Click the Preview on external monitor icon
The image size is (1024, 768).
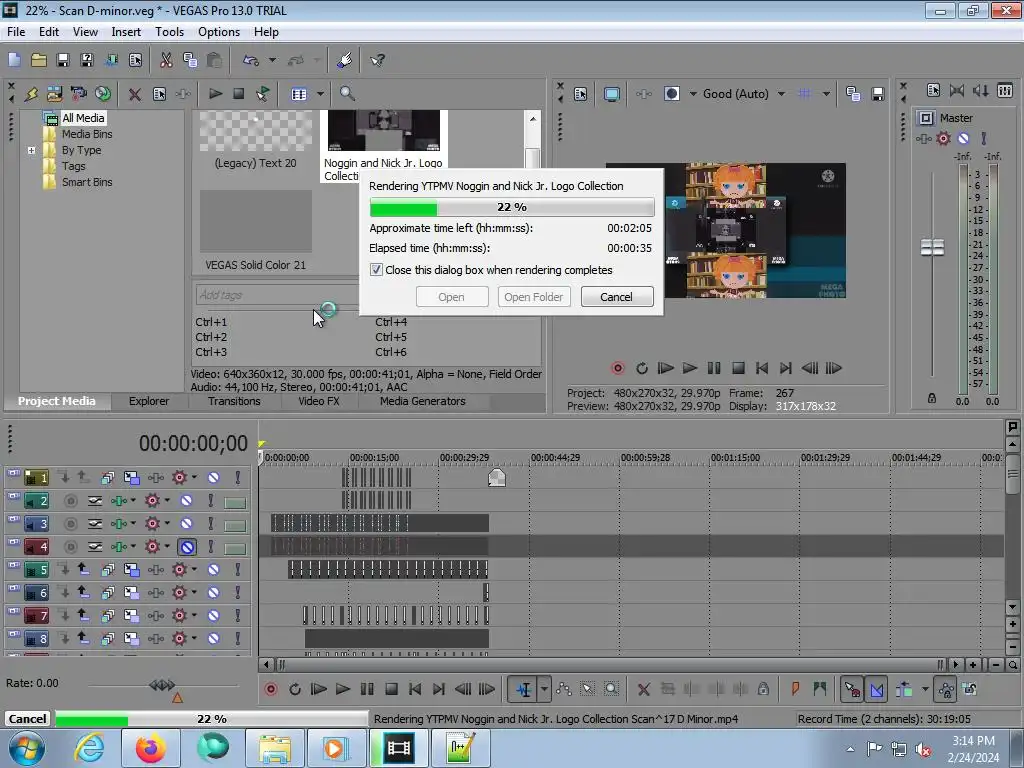(612, 94)
